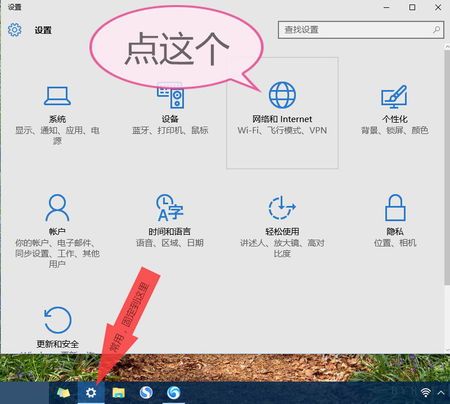Screen dimensions: 450x404
Task: Click the '讲述人、放大镜、高对比度' description text
Action: click(282, 248)
